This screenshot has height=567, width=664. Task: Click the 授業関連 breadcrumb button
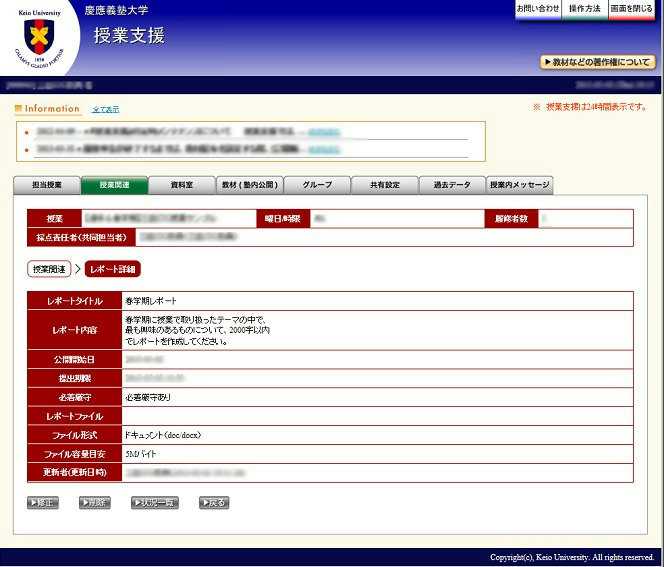49,269
